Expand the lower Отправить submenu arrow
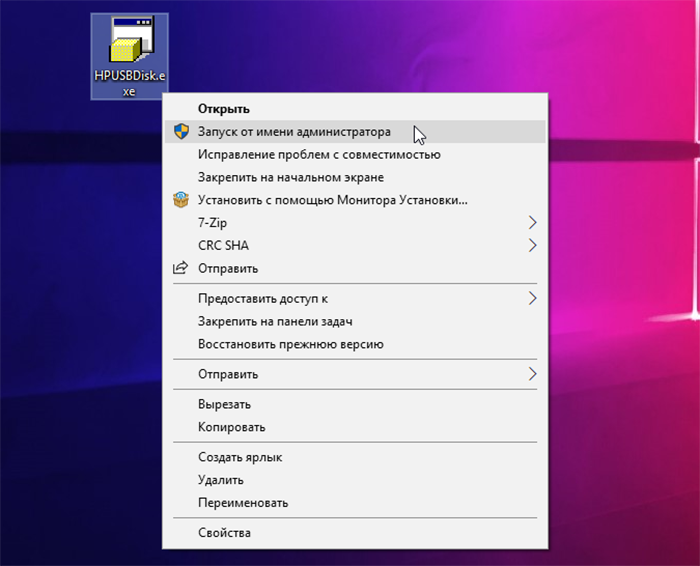Viewport: 700px width, 566px height. click(532, 374)
